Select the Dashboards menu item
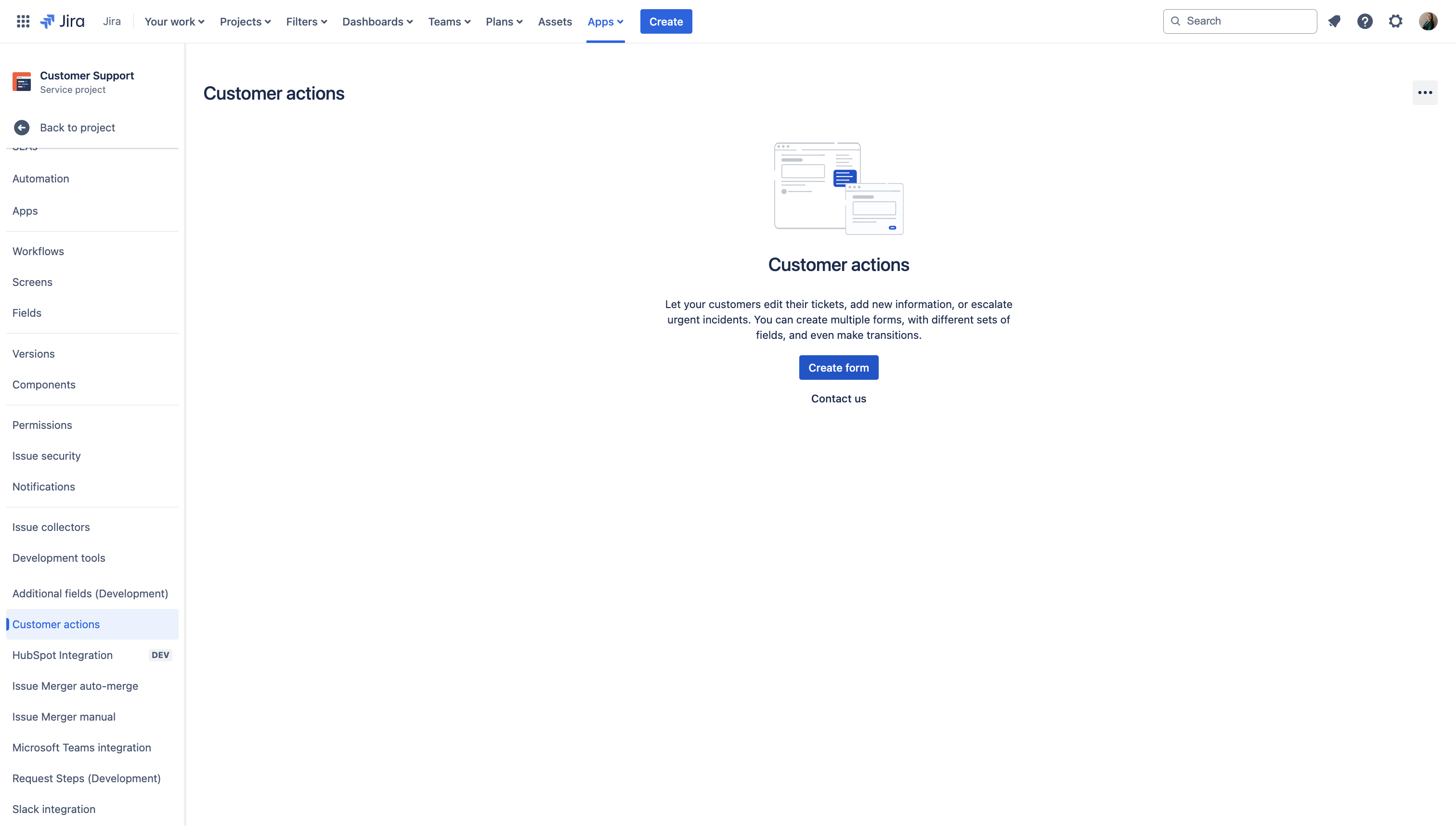This screenshot has height=826, width=1456. click(374, 21)
